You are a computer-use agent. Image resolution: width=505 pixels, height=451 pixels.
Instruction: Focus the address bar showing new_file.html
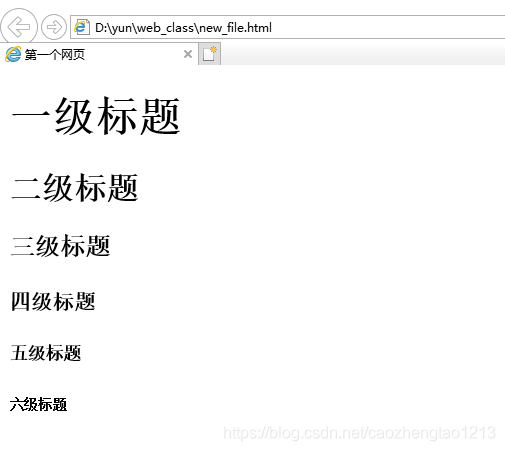pyautogui.click(x=288, y=27)
